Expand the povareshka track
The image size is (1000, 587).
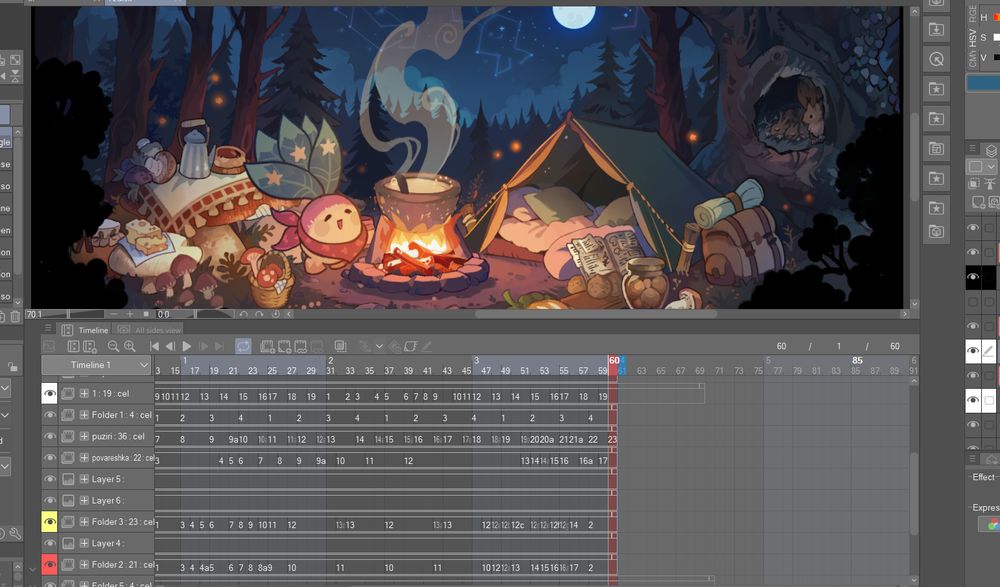(84, 458)
